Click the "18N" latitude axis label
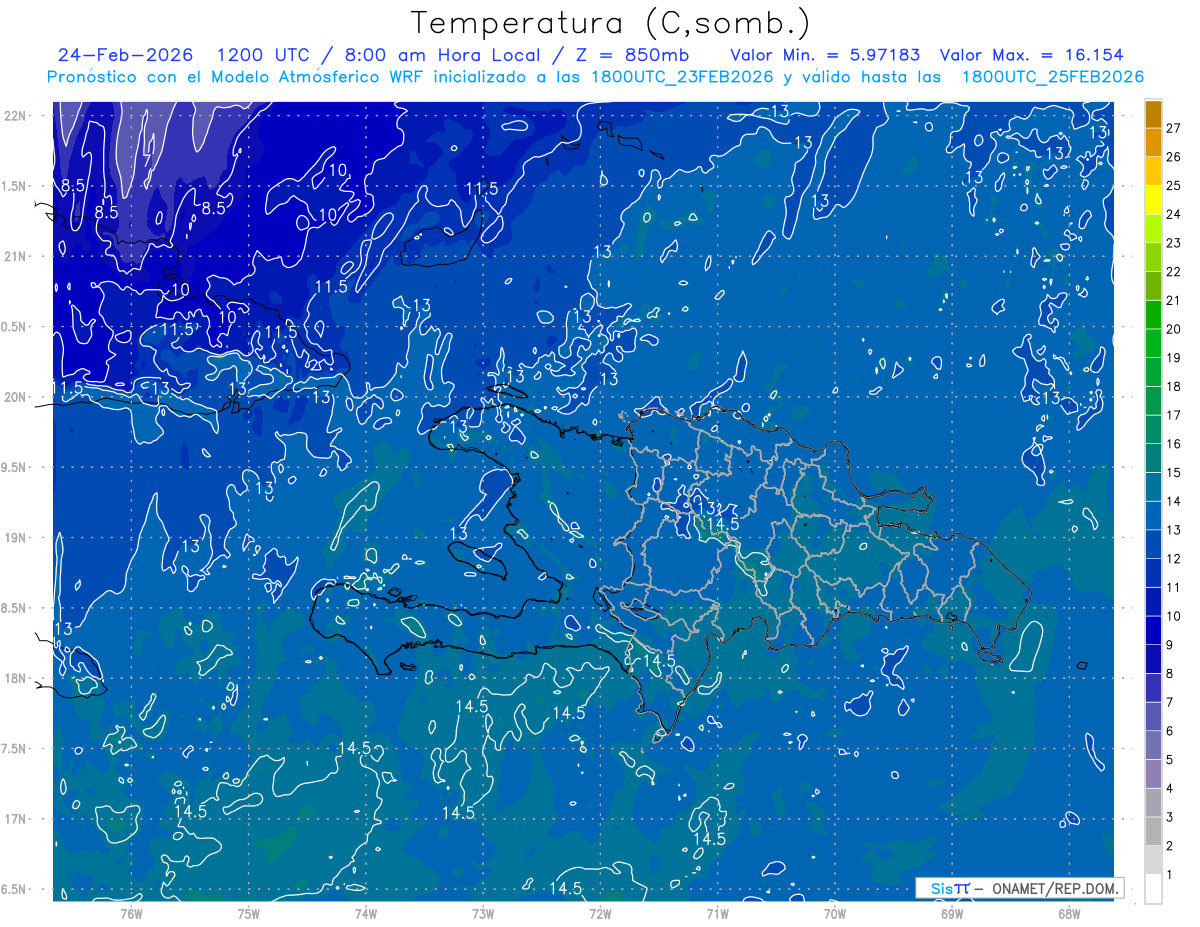Screen dimensions: 1200x927 (15, 678)
